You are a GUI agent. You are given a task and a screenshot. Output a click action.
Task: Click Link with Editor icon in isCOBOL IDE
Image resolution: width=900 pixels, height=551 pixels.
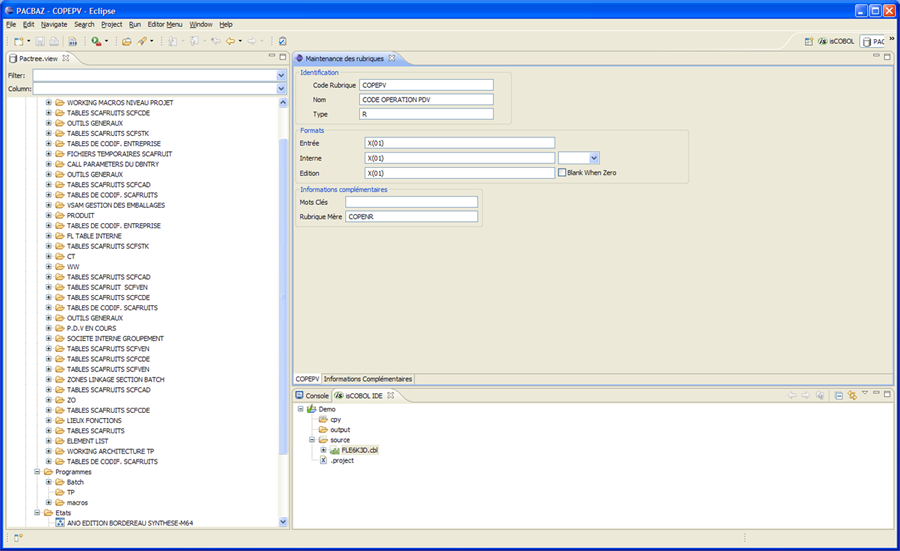click(x=852, y=396)
